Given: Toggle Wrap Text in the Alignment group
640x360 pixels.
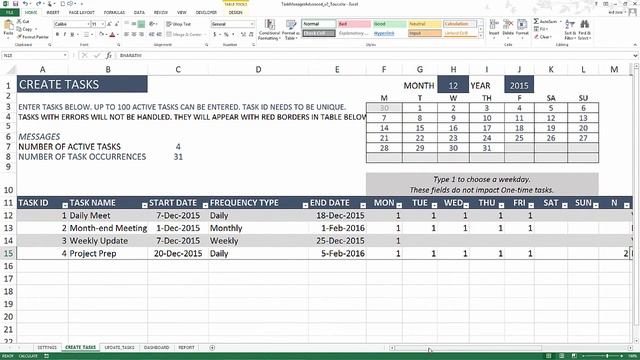Looking at the screenshot, I should point(180,24).
